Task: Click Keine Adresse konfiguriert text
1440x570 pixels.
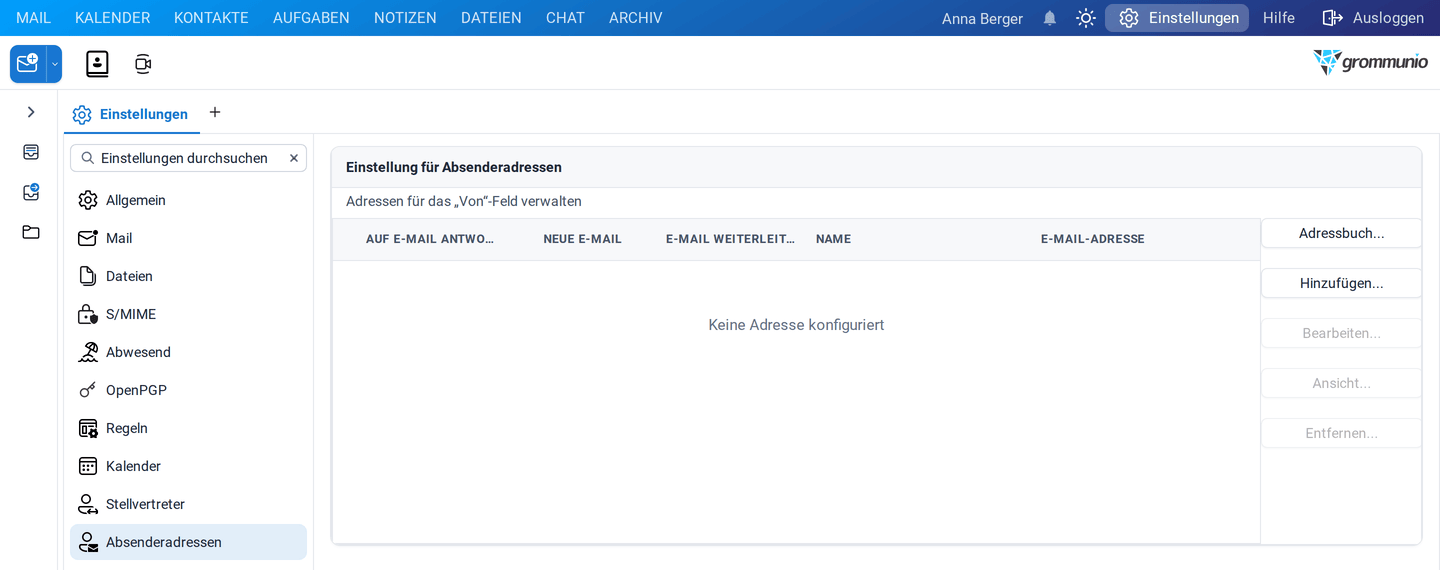Action: (x=796, y=325)
